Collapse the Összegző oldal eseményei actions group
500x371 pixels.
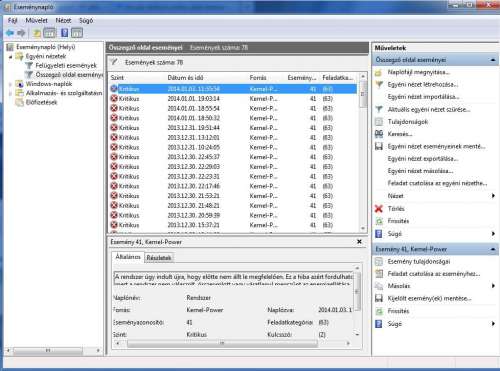coord(493,60)
